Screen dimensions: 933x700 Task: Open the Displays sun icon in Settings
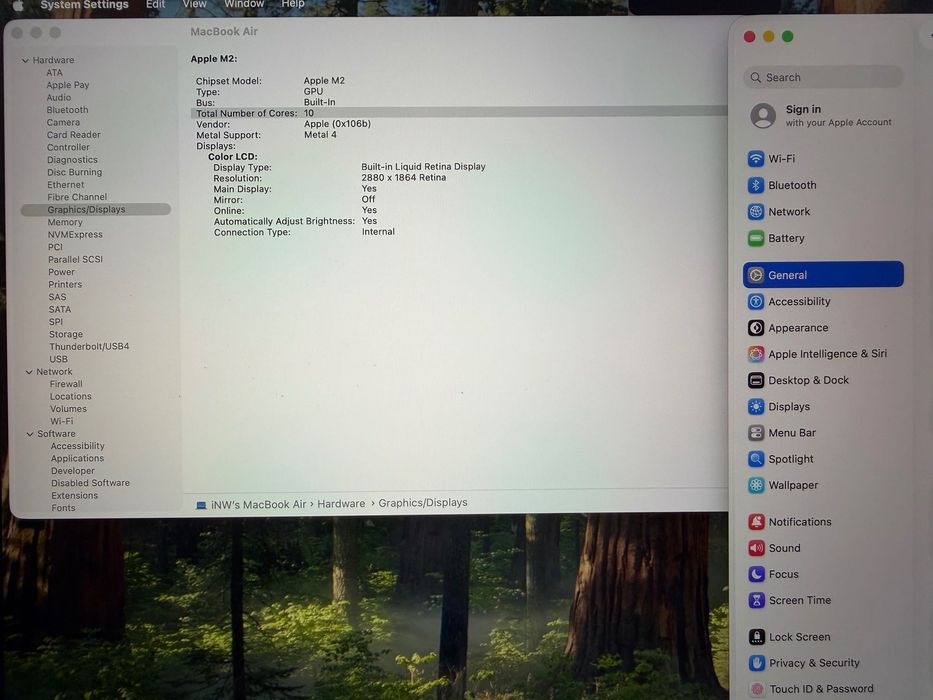[x=756, y=407]
